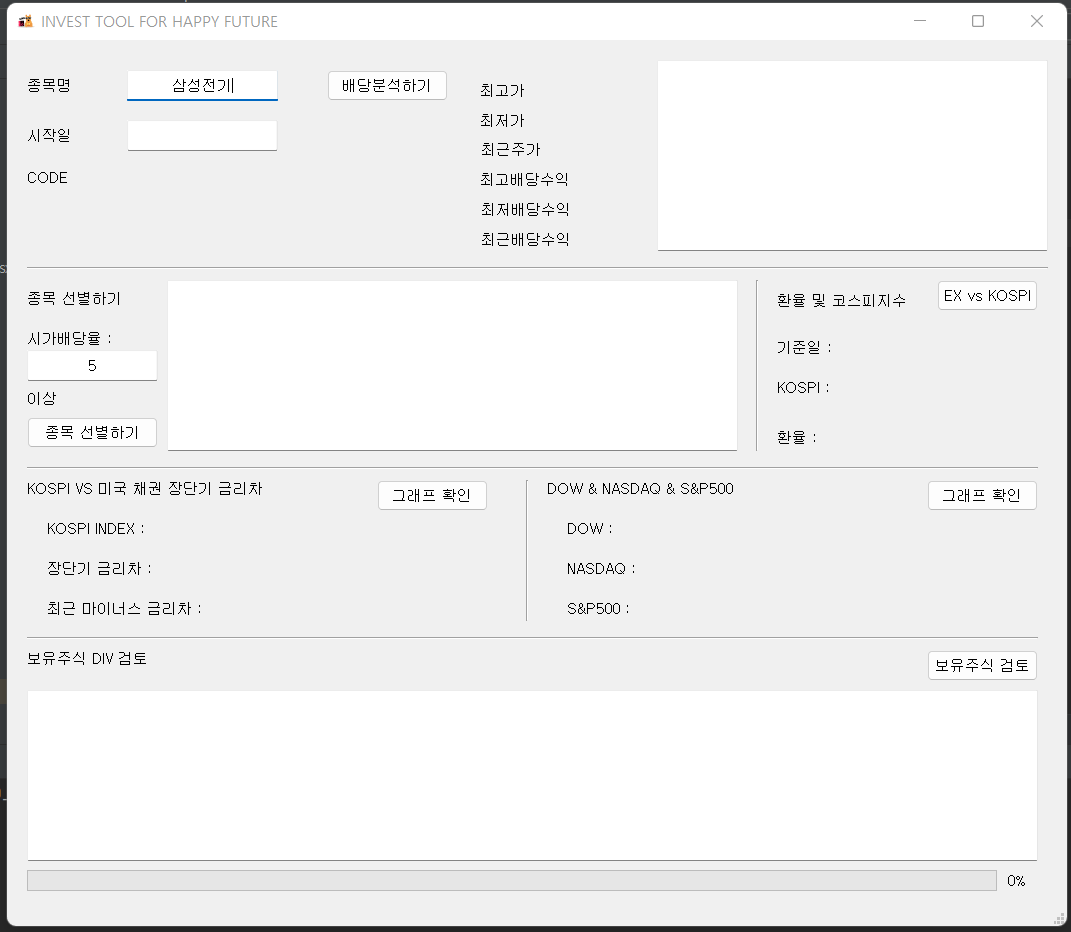Minimize the INVEST TOOL window
1071x932 pixels.
point(920,21)
